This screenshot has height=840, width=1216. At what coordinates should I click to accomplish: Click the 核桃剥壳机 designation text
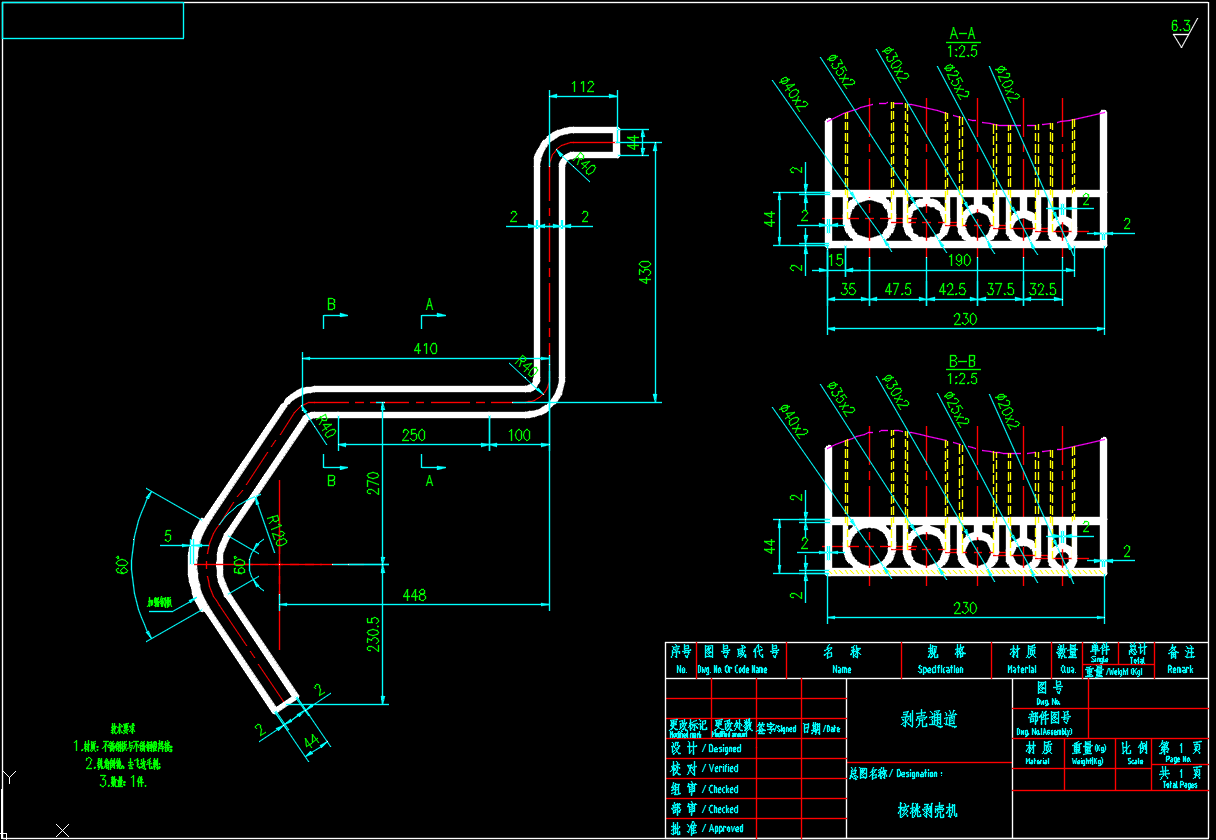point(929,811)
